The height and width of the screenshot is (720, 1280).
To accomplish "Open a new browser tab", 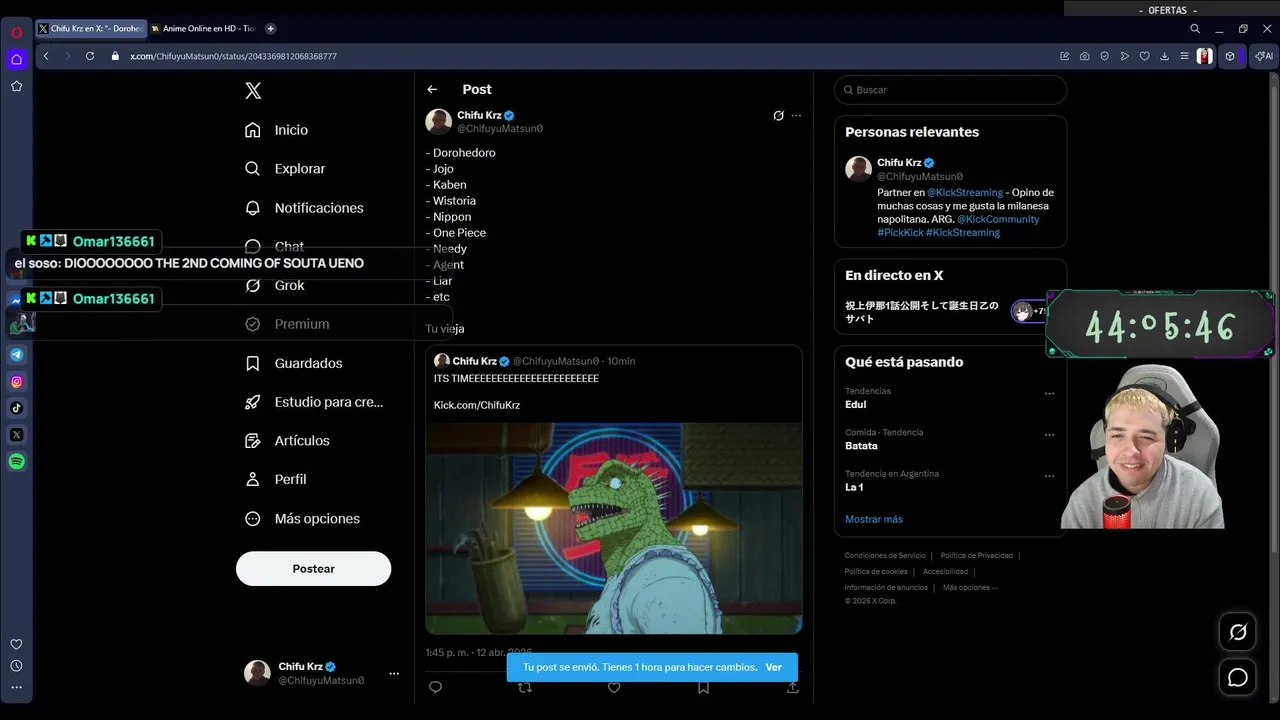I will click(270, 29).
